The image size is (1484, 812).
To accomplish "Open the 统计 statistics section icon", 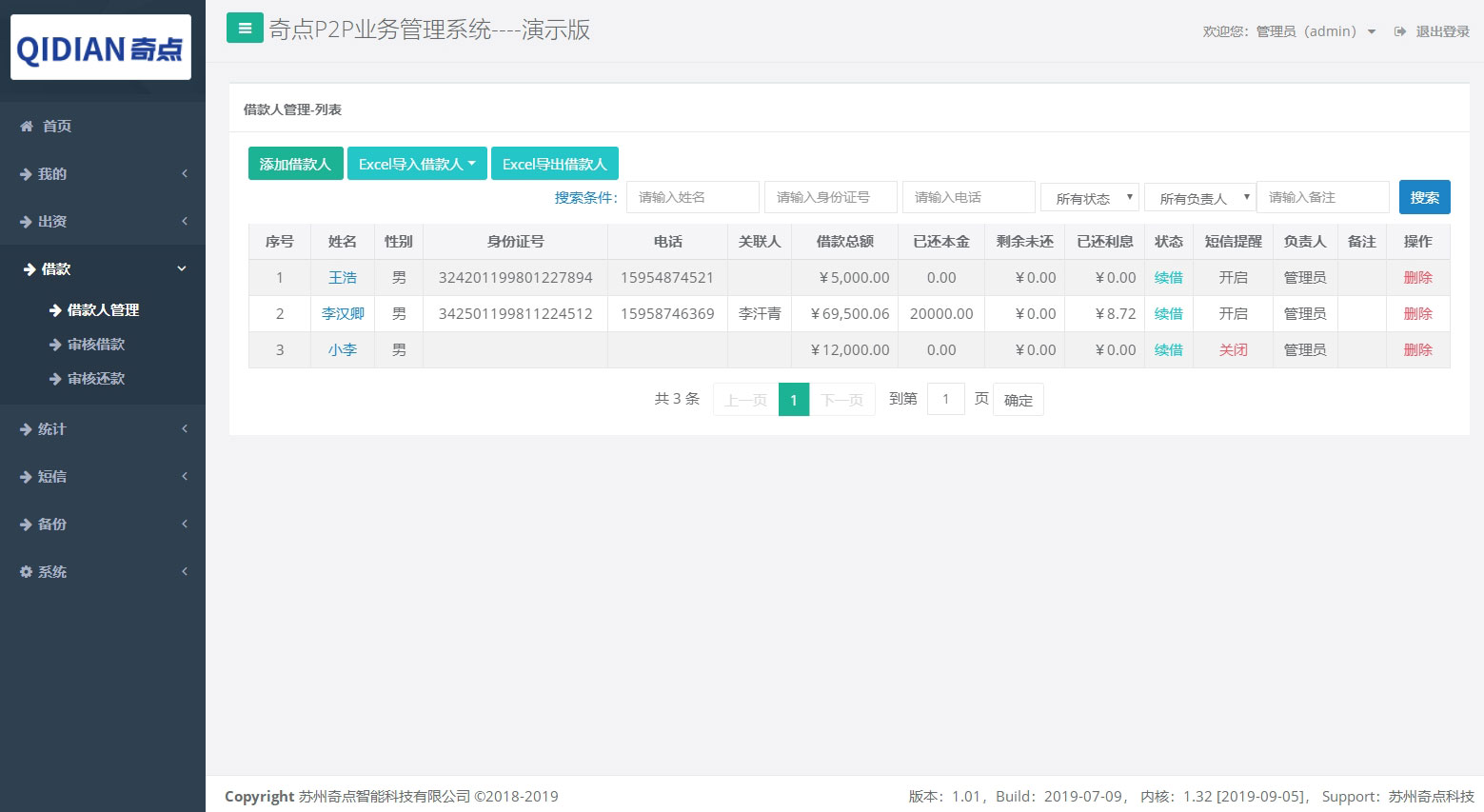I will point(25,428).
